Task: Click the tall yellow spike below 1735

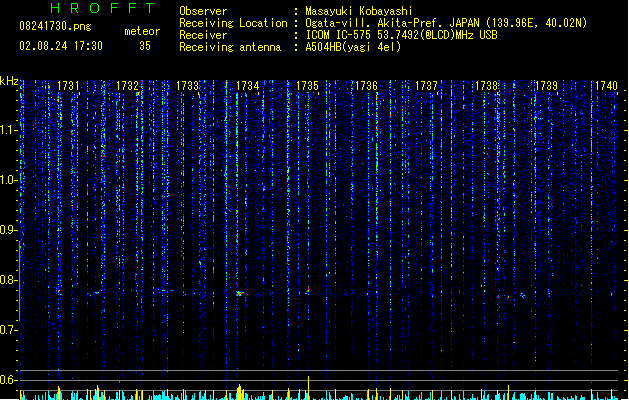Action: [308, 388]
